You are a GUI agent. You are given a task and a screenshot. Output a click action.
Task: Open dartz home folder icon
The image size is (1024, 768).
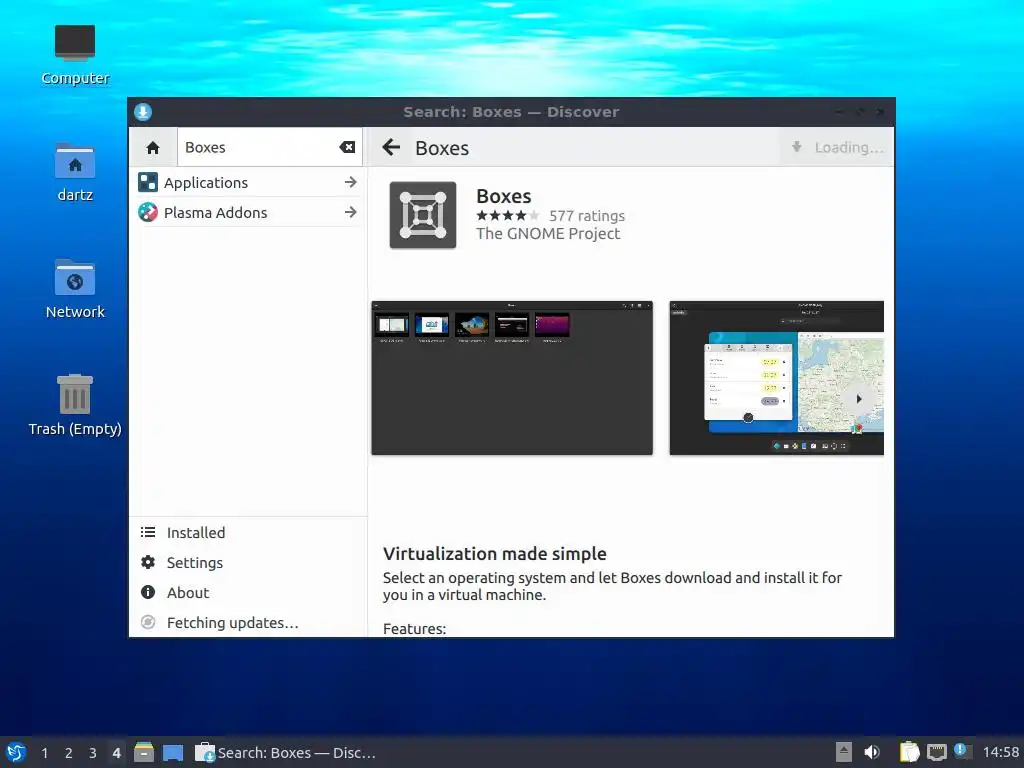(x=75, y=172)
